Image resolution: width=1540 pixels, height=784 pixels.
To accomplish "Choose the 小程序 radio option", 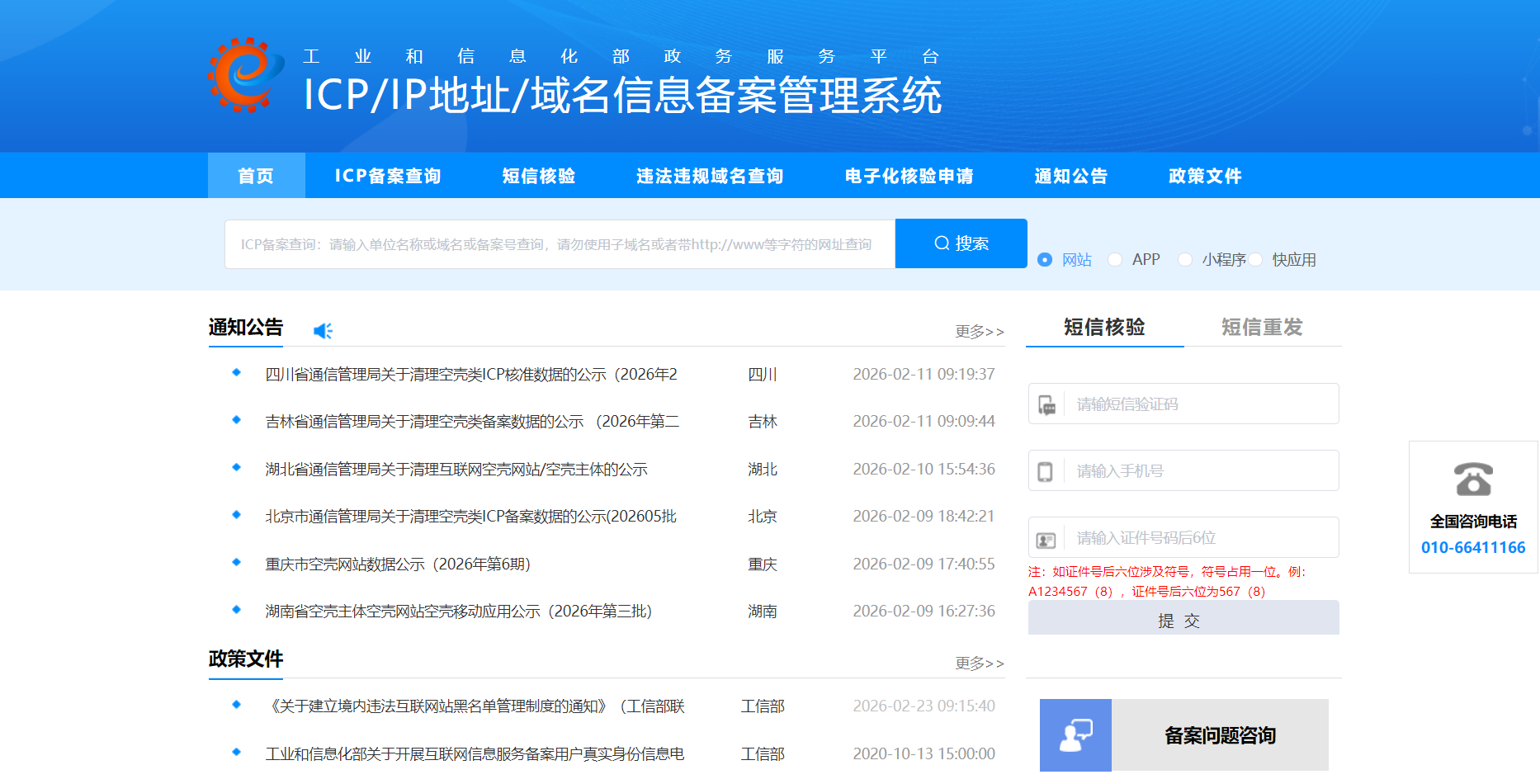I will click(x=1185, y=260).
